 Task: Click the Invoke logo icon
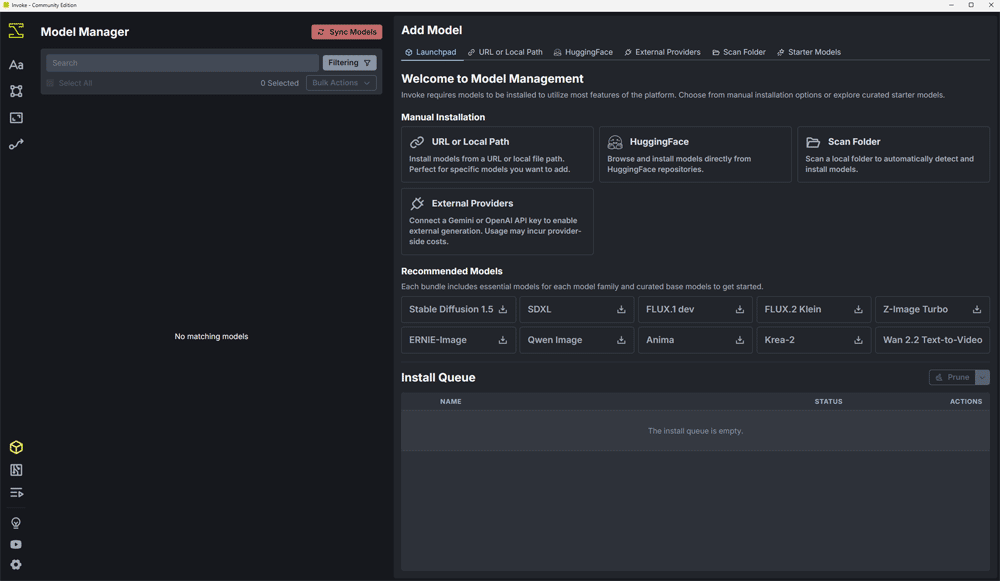click(x=16, y=31)
